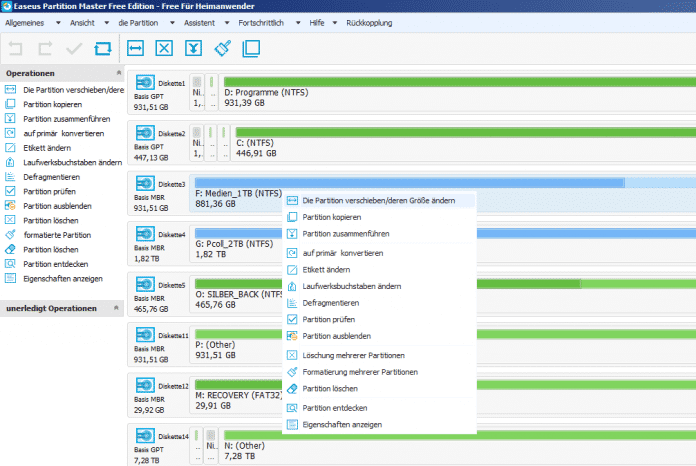Screen dimensions: 696x466
Task: Click the Diskette12 disk icon
Action: click(x=145, y=386)
